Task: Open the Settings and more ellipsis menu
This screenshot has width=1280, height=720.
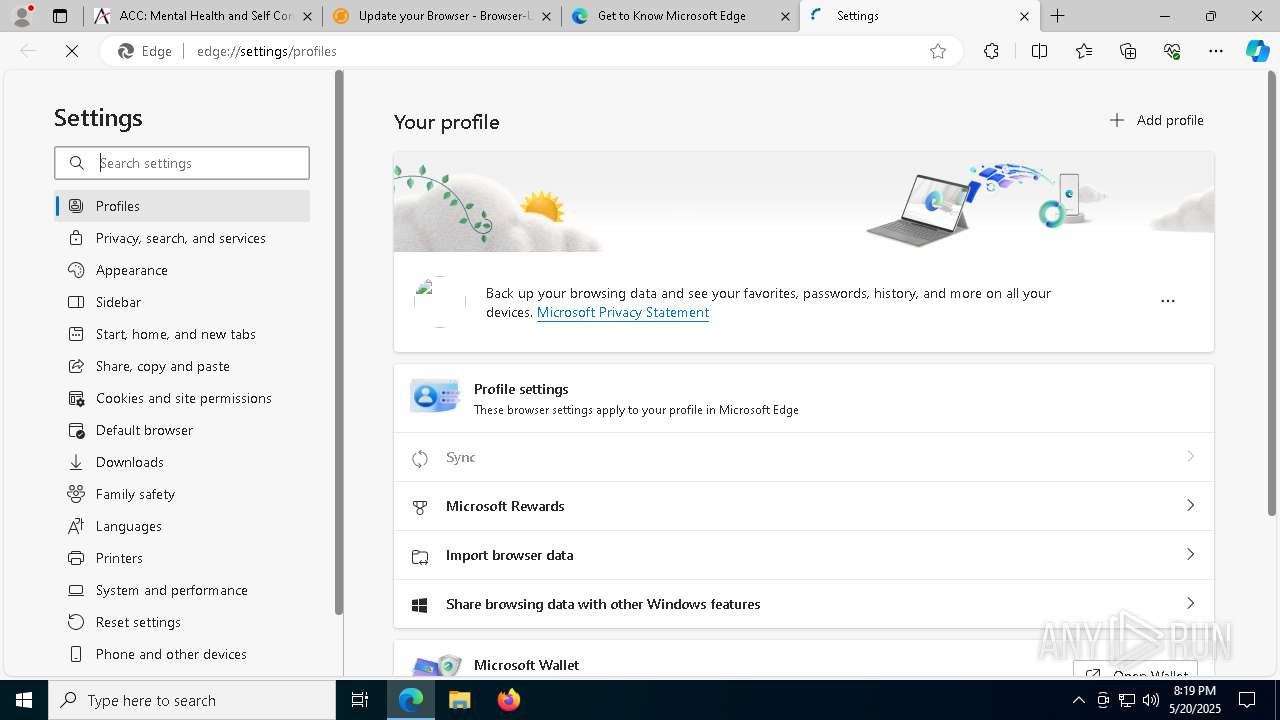Action: coord(1216,51)
